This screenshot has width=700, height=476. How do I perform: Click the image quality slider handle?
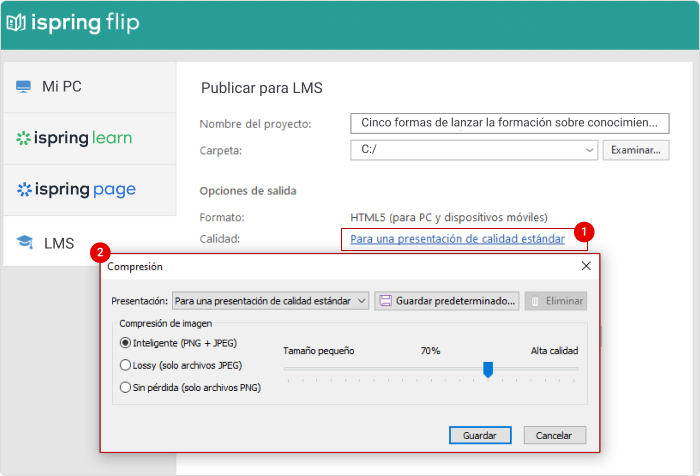coord(488,370)
